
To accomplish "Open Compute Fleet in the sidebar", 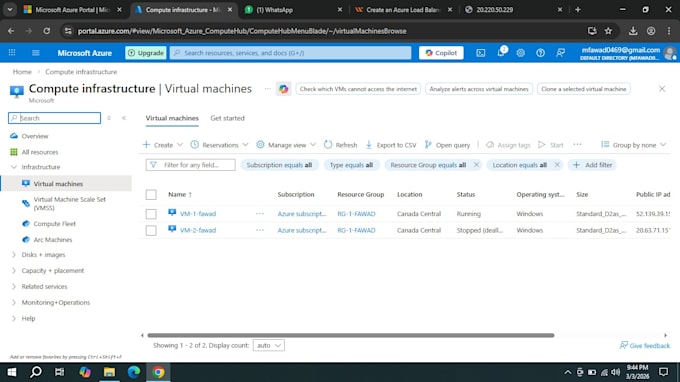I will point(55,224).
